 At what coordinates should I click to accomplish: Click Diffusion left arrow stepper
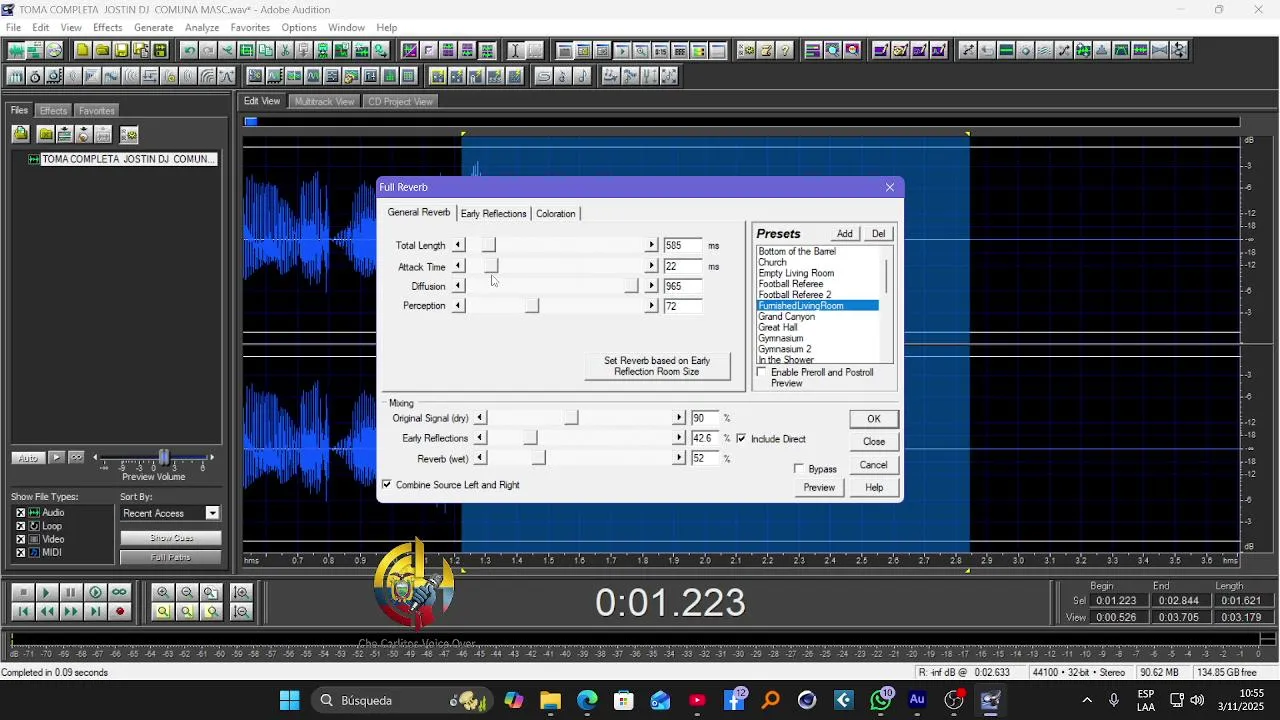pos(458,286)
